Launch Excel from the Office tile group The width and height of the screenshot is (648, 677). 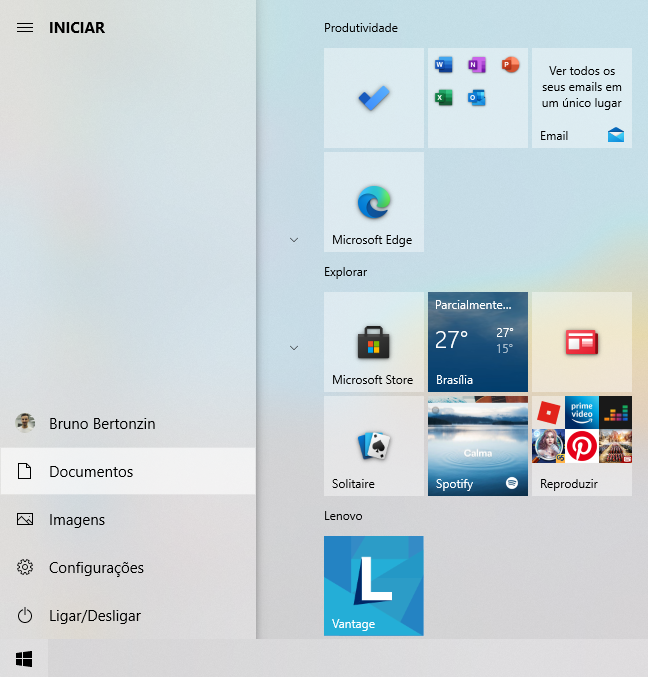(x=443, y=98)
